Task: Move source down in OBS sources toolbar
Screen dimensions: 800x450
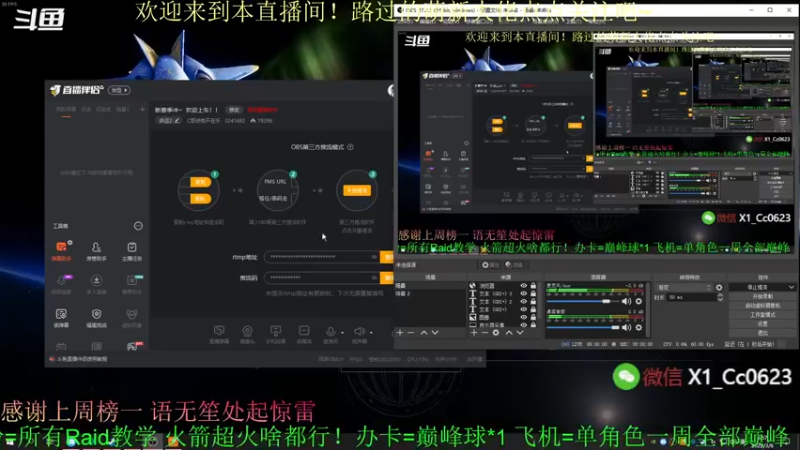Action: (520, 333)
